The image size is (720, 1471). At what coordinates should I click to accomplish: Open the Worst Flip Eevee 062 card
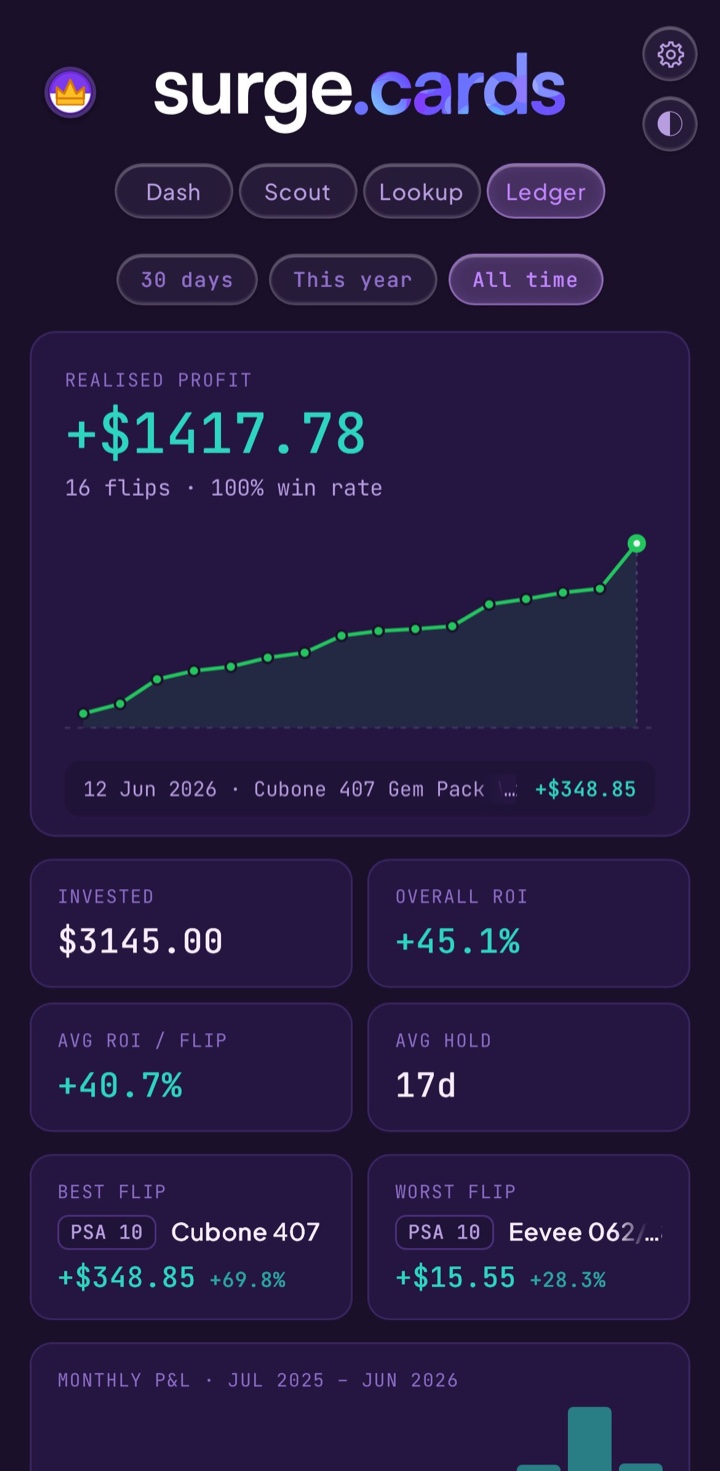click(529, 1237)
